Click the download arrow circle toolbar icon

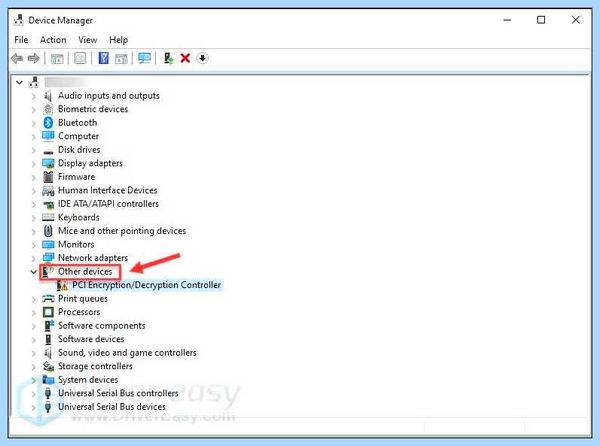point(202,58)
